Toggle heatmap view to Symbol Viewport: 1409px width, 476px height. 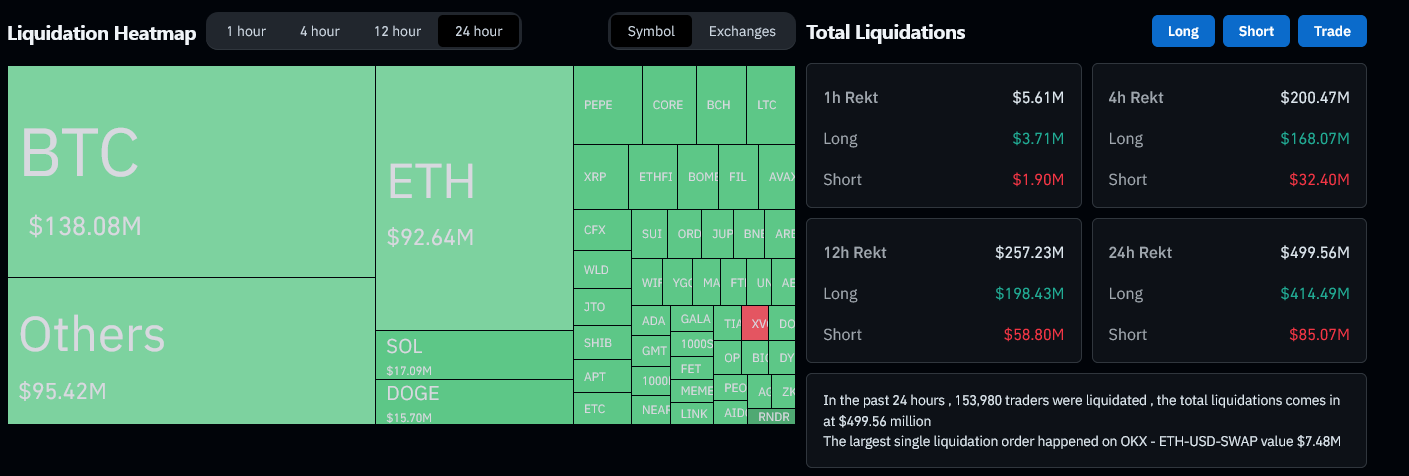(651, 31)
